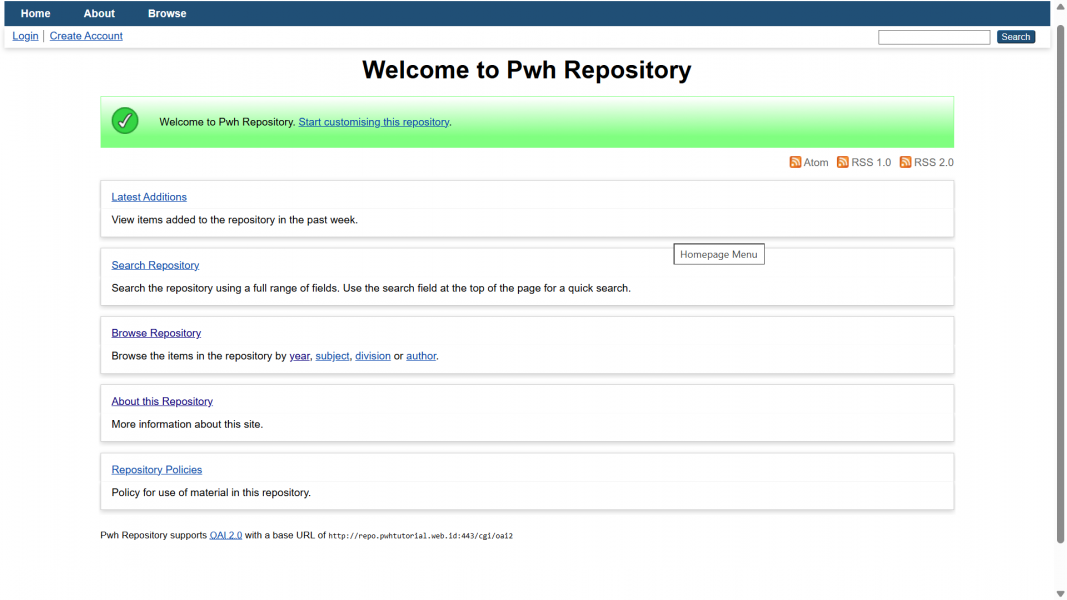Focus the quick search text field
Viewport: 1067px width, 600px height.
(933, 37)
